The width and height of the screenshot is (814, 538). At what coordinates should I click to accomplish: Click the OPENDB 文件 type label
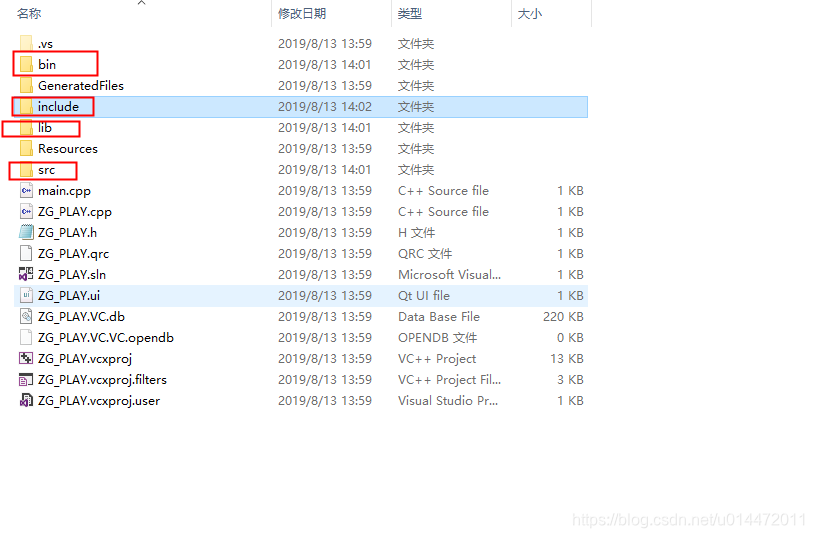(438, 338)
